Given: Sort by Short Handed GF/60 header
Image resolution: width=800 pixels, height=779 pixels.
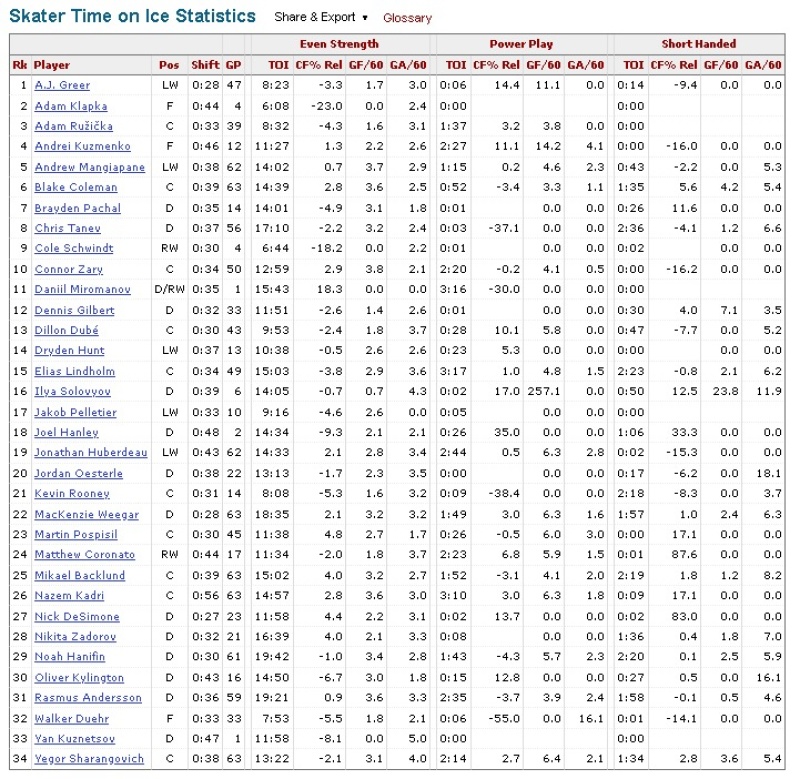Looking at the screenshot, I should tap(721, 65).
